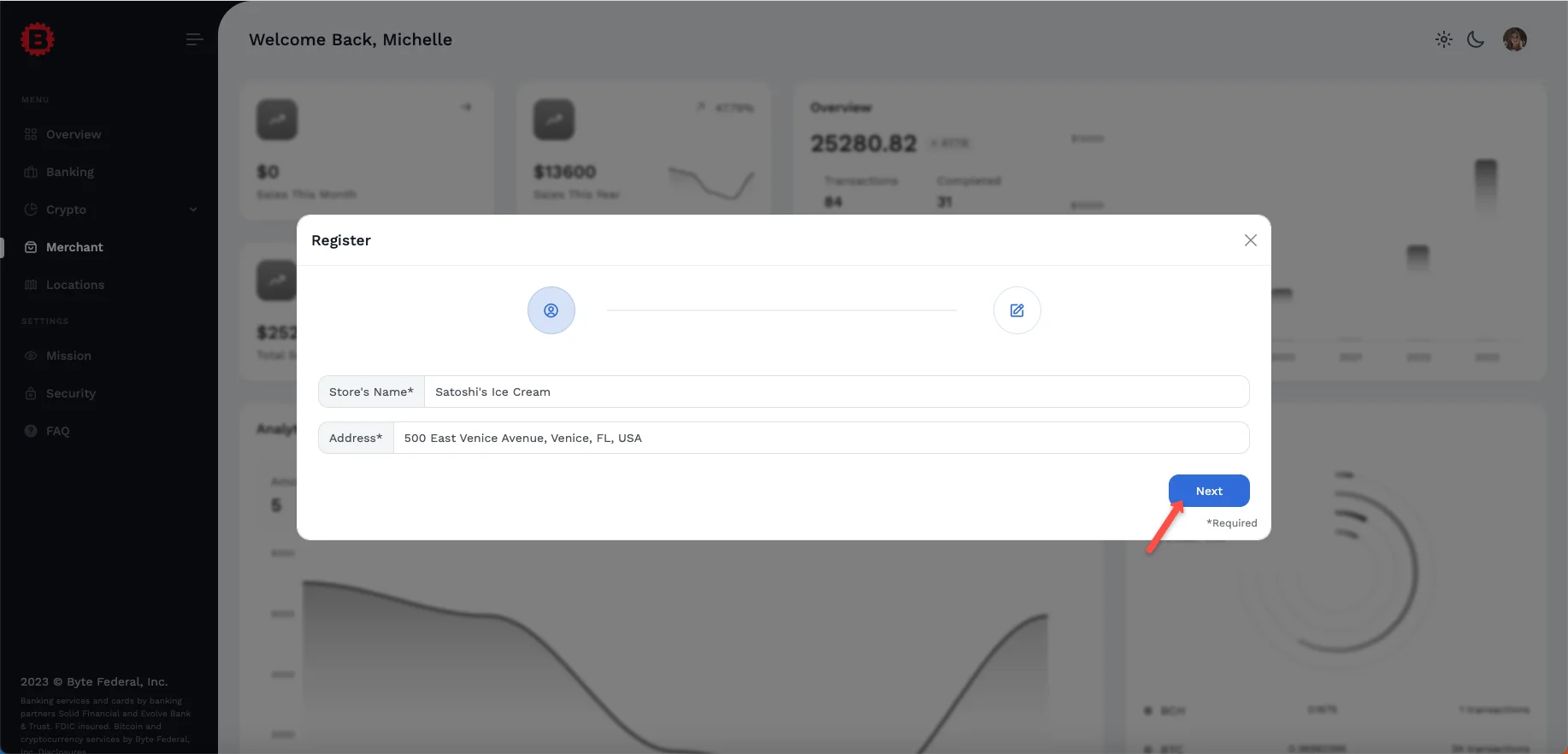Open Mission settings page
The image size is (1568, 754).
click(68, 356)
